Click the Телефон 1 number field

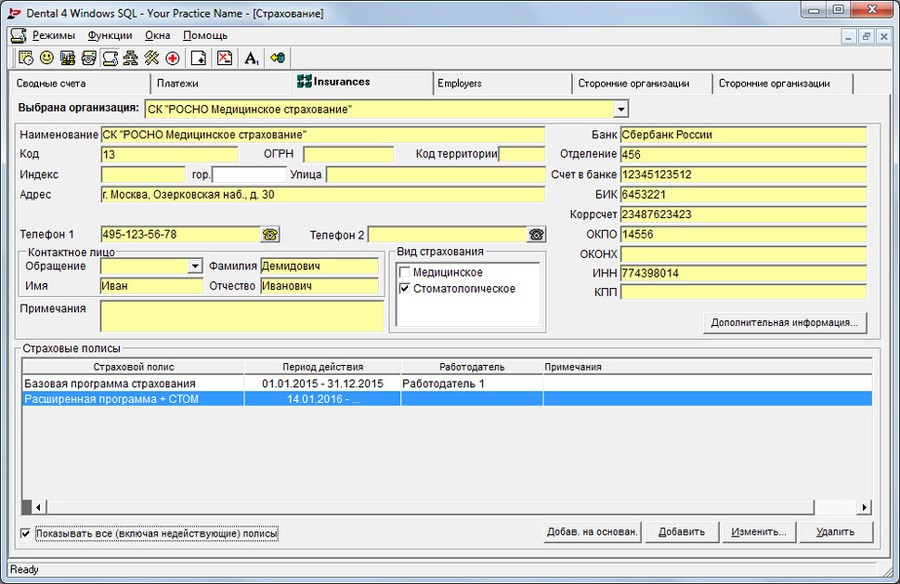click(x=181, y=234)
